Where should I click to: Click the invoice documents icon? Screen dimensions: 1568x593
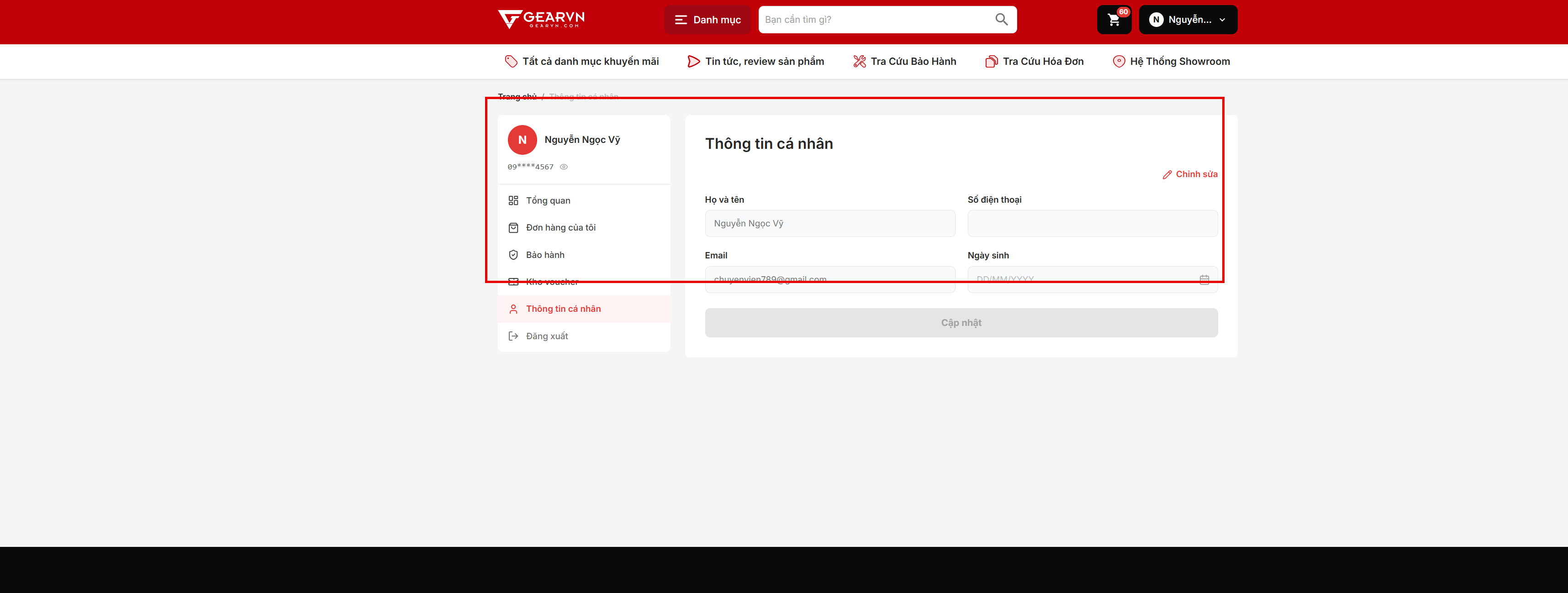(991, 62)
